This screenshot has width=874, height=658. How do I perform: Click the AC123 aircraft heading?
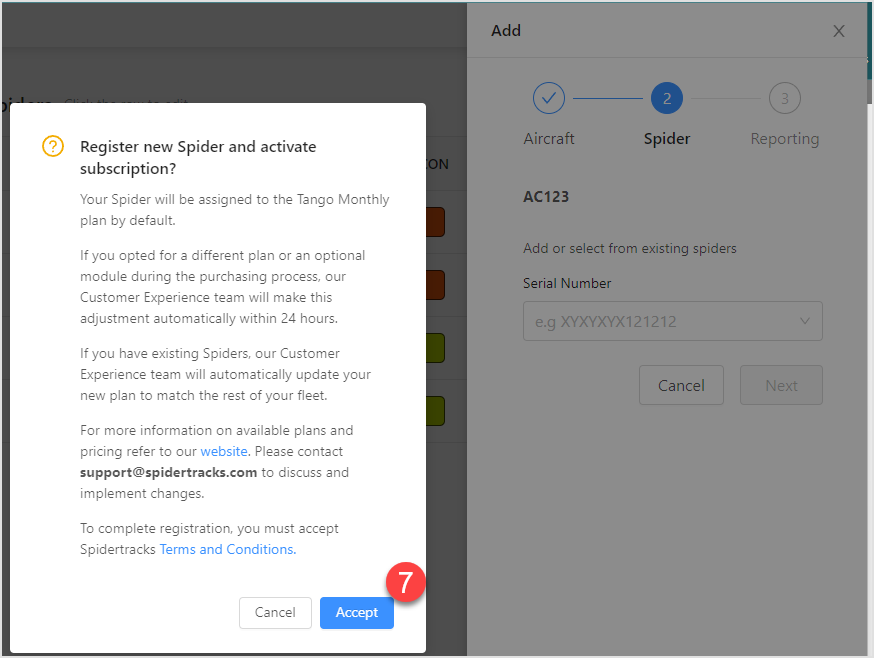click(546, 197)
